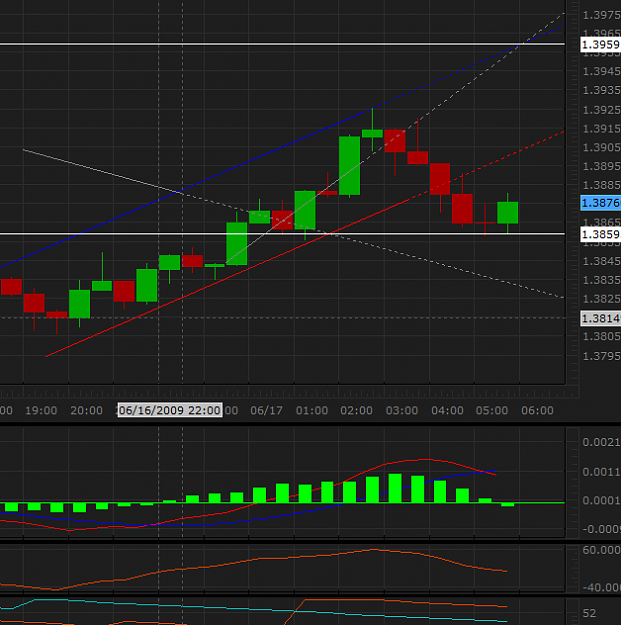This screenshot has width=621, height=625.
Task: Click the 1.3935 price axis value
Action: click(601, 90)
